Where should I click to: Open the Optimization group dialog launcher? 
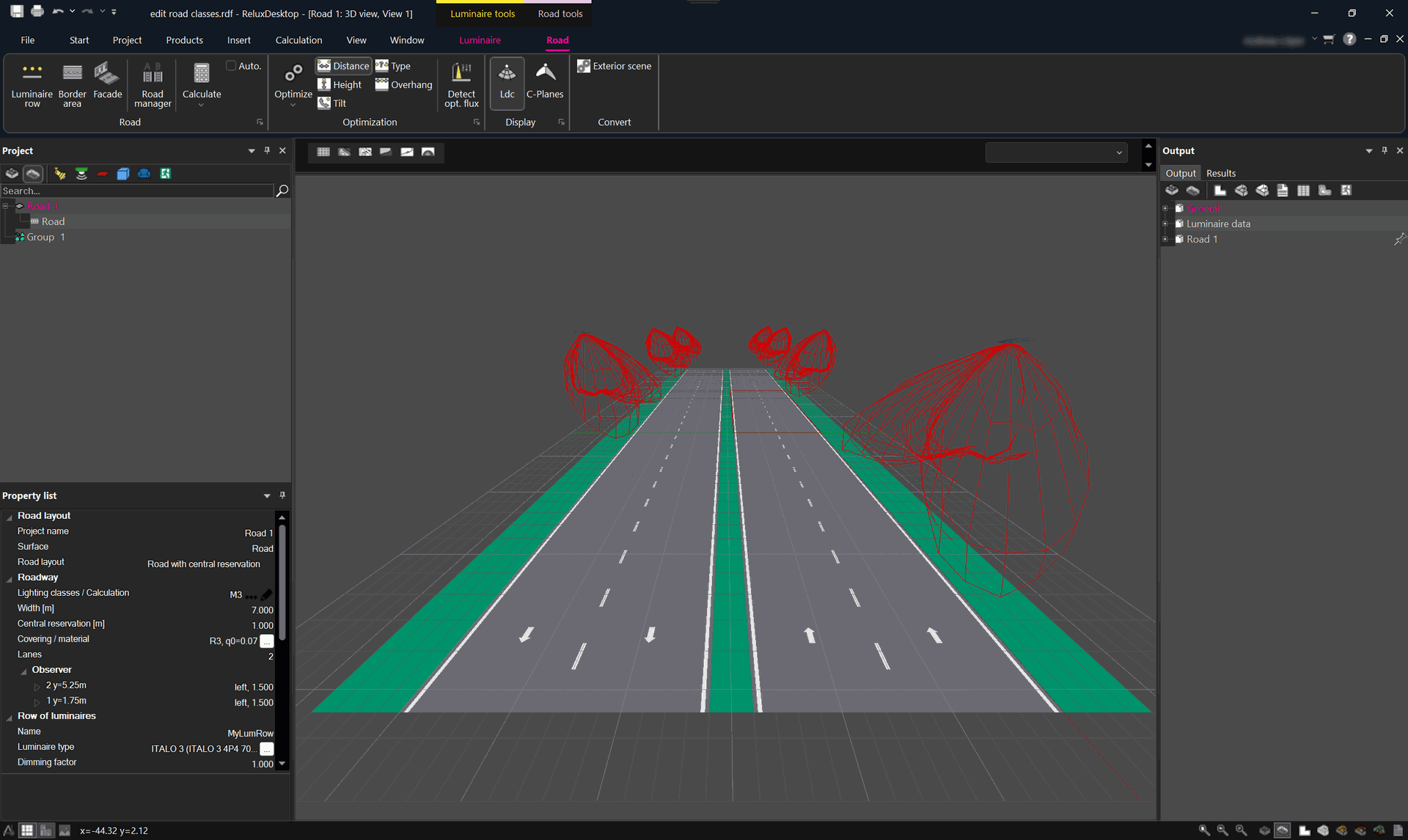pos(477,122)
